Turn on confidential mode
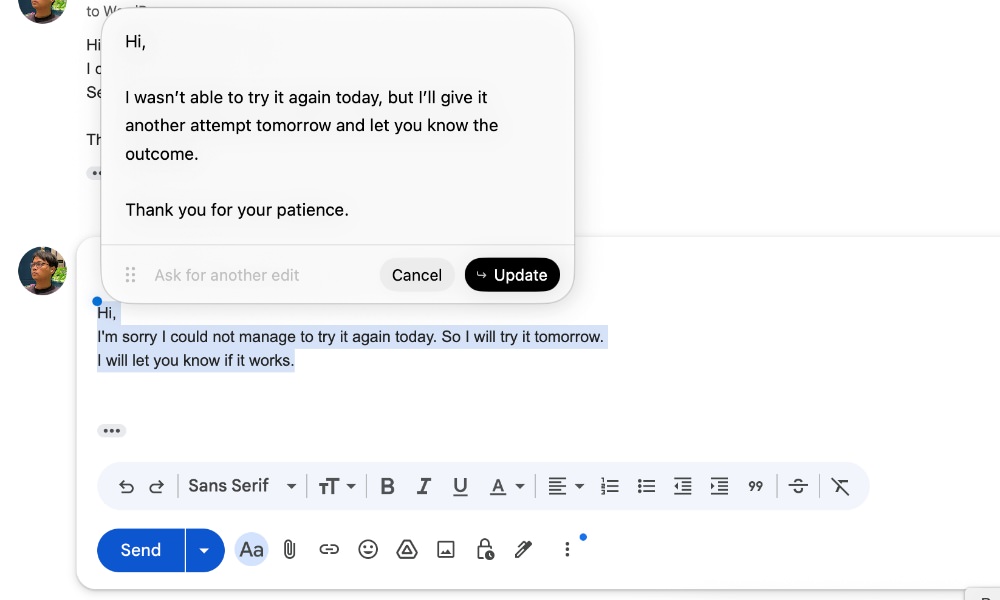 (484, 549)
